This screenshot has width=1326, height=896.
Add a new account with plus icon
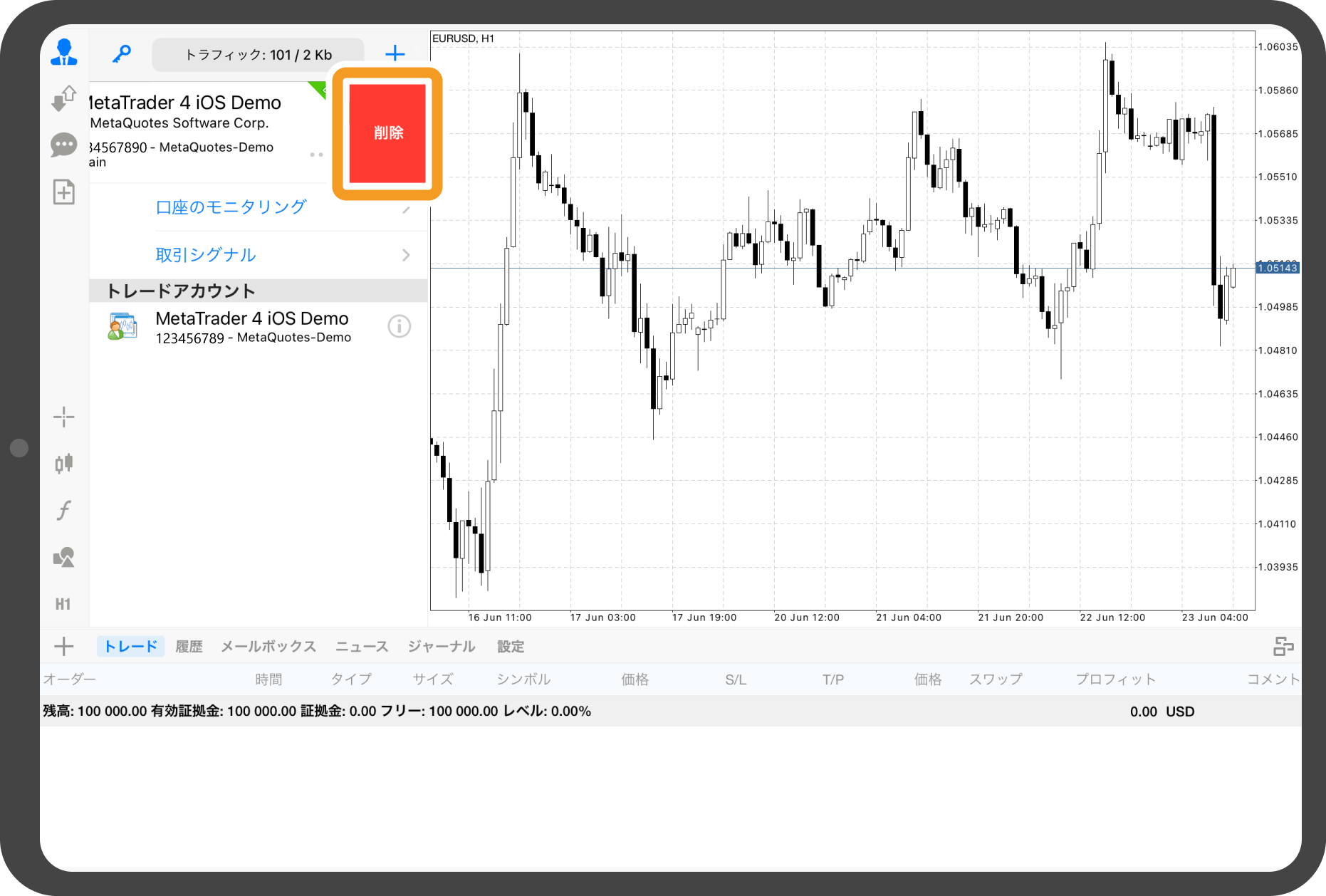(x=395, y=53)
